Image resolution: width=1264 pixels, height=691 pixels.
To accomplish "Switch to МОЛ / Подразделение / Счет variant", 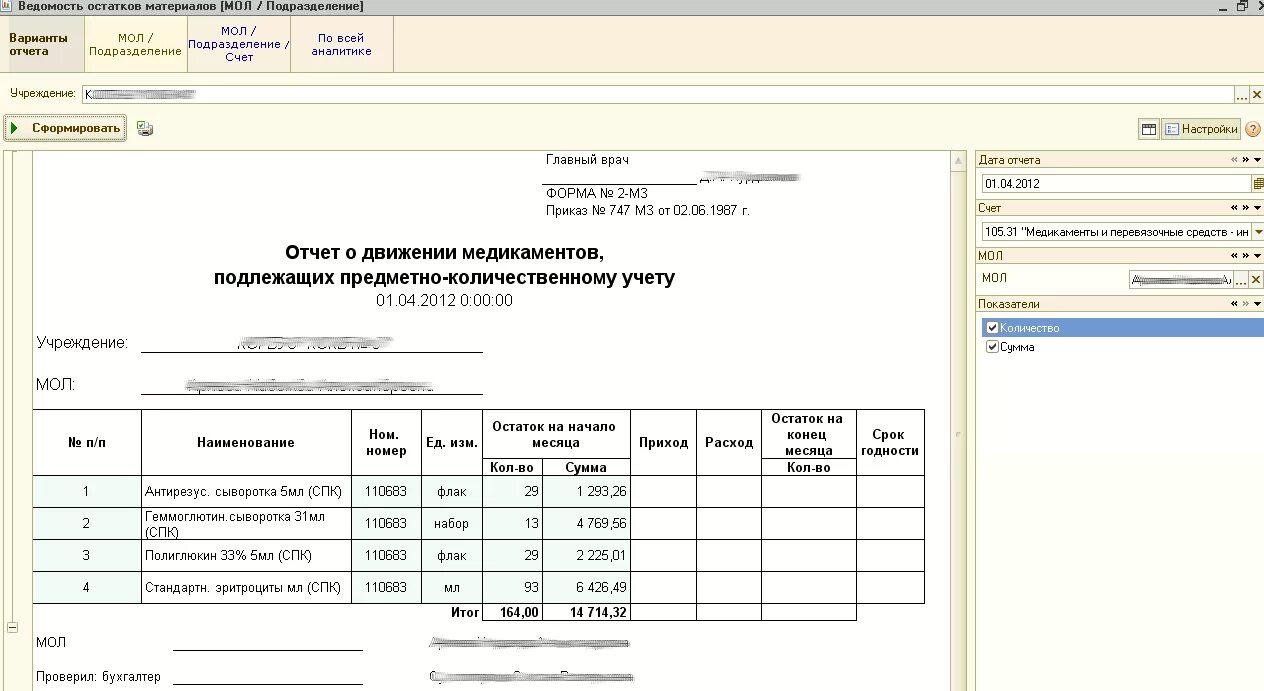I will [239, 45].
